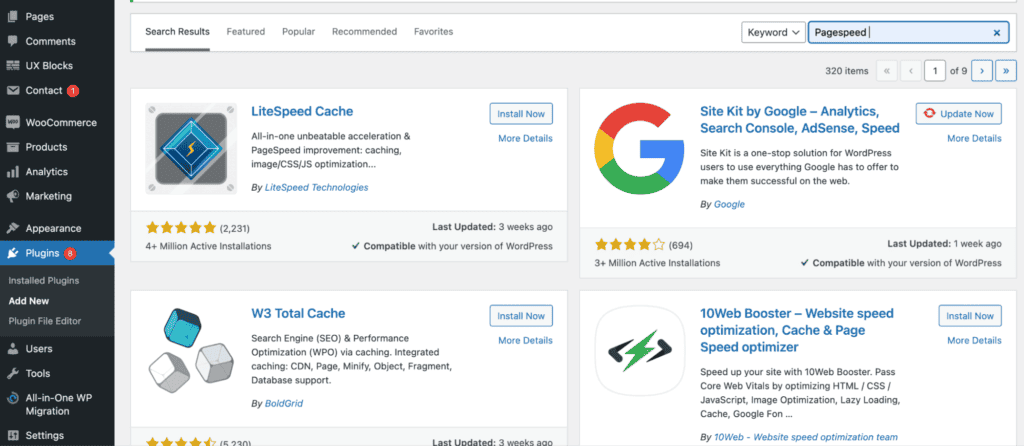Open the LiteSpeed Technologies author link
The width and height of the screenshot is (1024, 446).
click(317, 187)
